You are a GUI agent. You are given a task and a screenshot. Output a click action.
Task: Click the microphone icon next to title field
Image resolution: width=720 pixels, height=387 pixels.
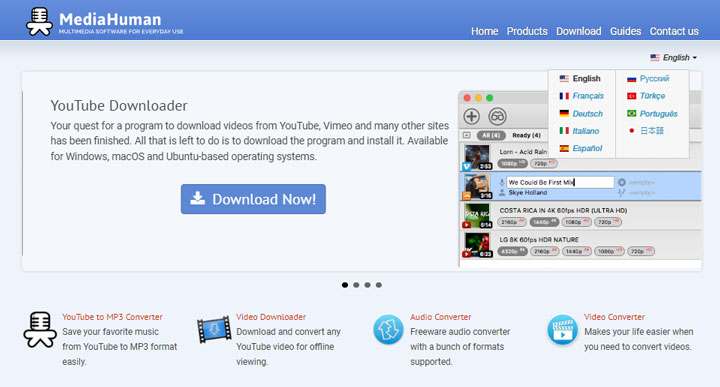tap(501, 183)
